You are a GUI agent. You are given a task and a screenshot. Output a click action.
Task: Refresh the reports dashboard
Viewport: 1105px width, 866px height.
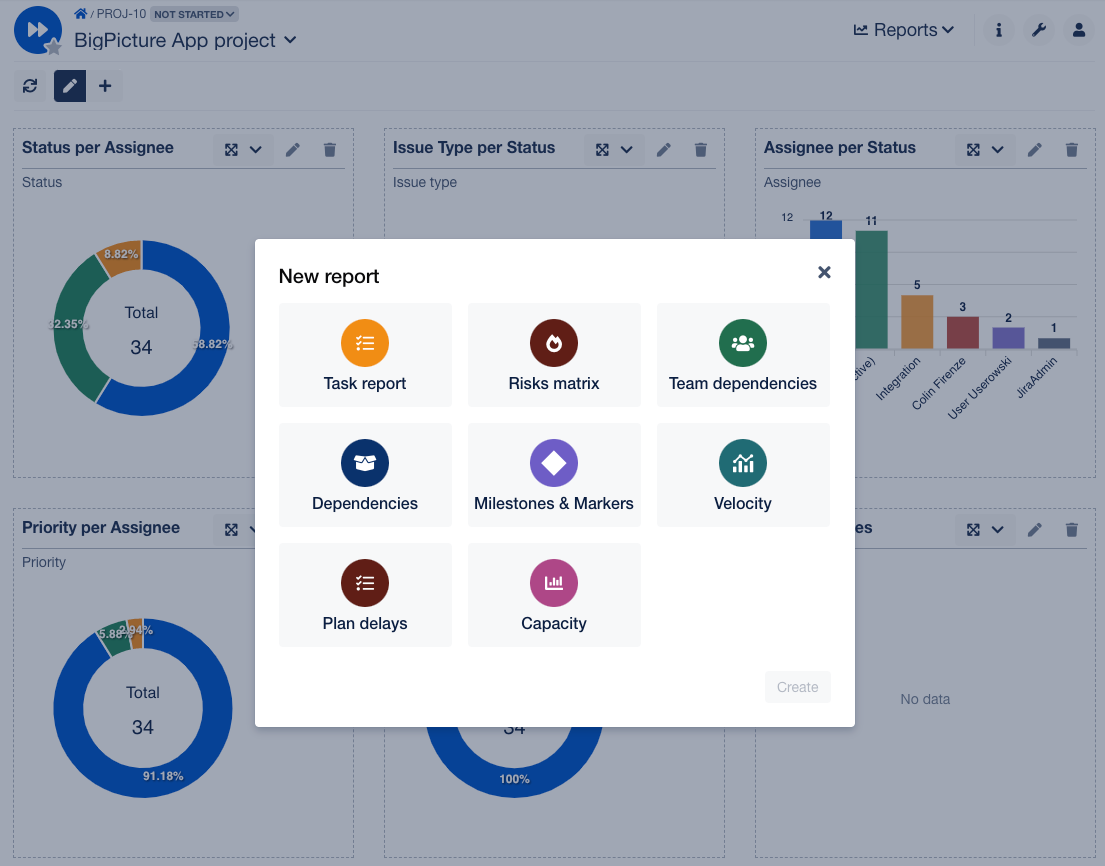30,86
